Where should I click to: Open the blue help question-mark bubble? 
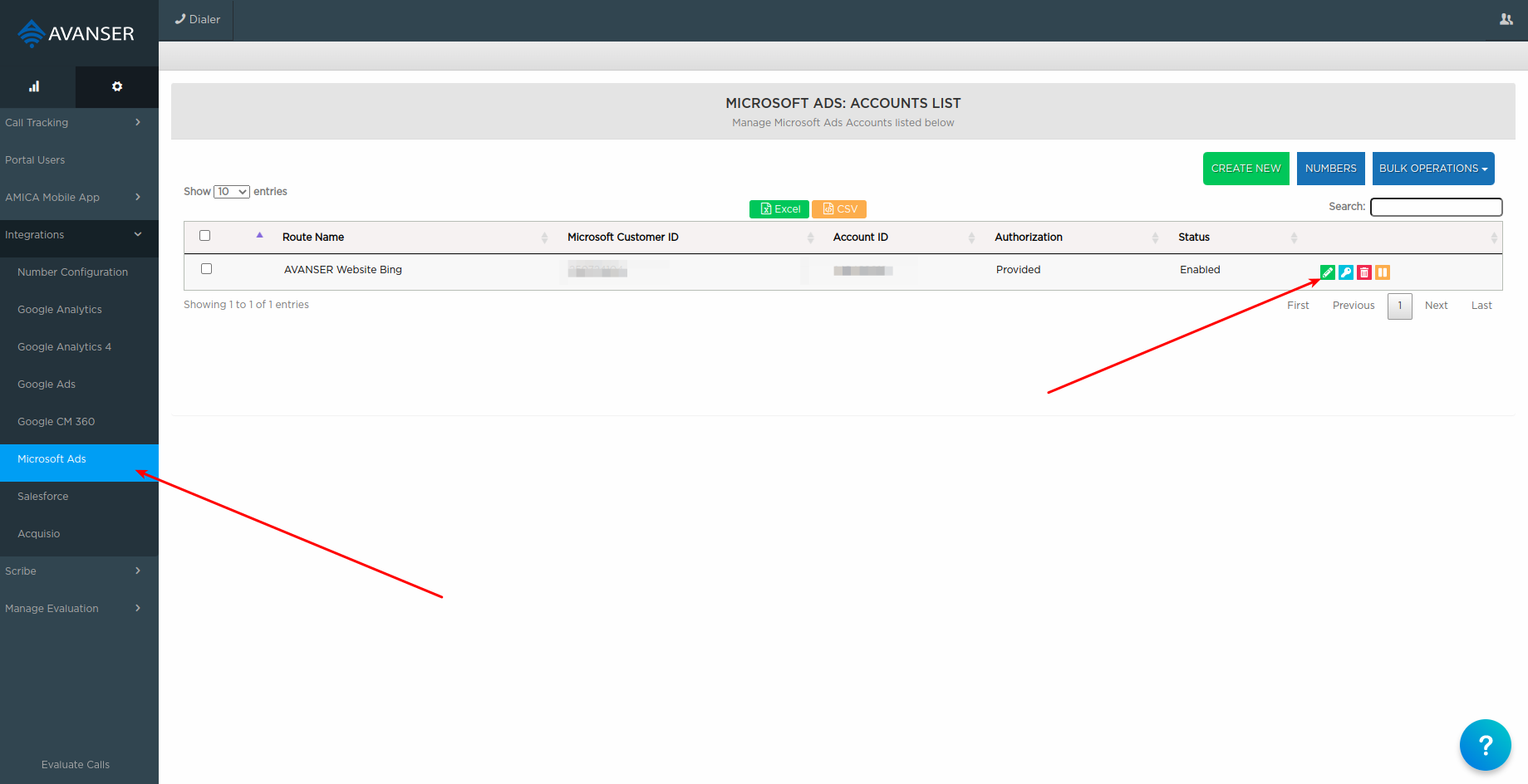1486,745
